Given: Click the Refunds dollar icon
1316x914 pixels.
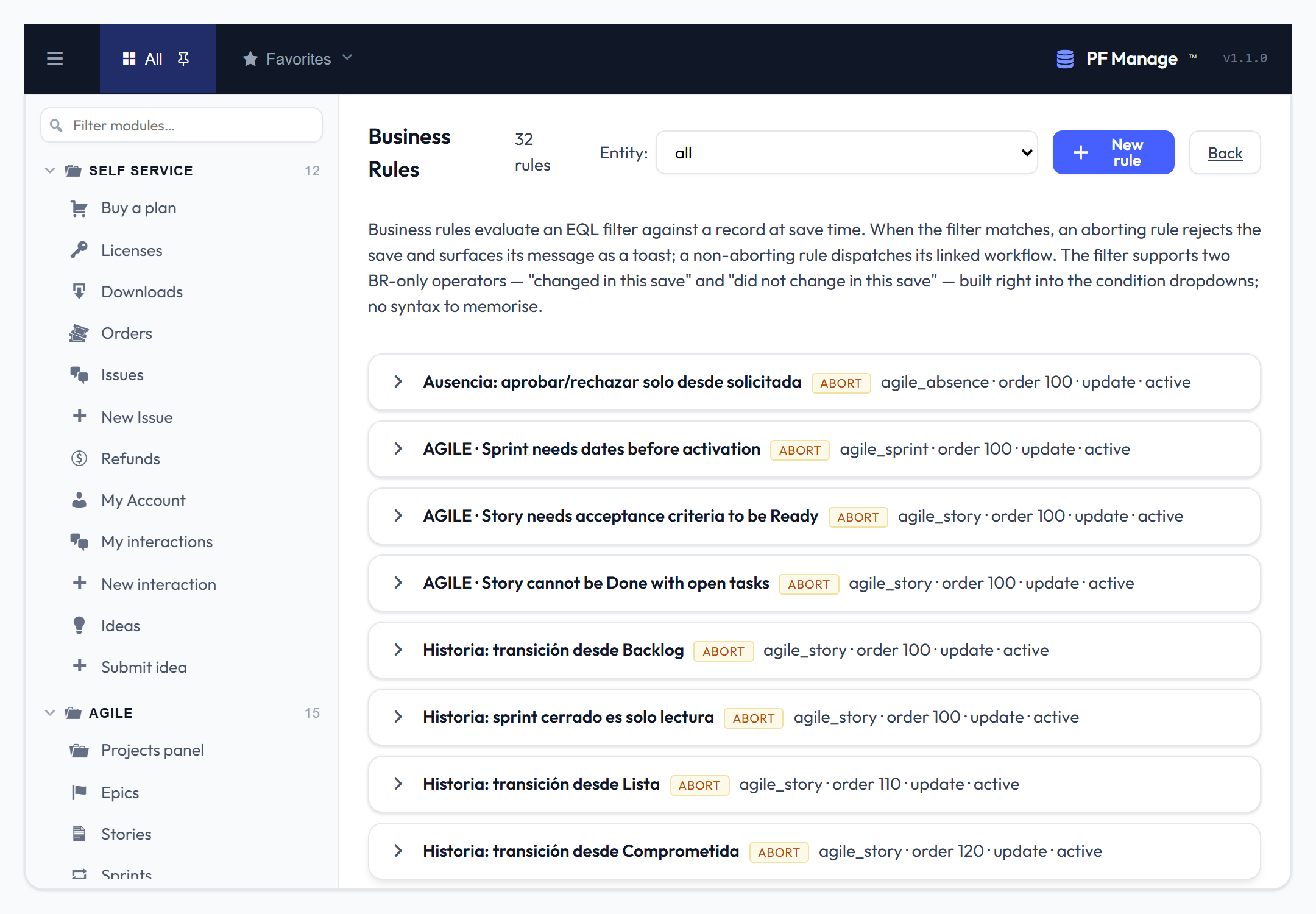Looking at the screenshot, I should click(79, 458).
